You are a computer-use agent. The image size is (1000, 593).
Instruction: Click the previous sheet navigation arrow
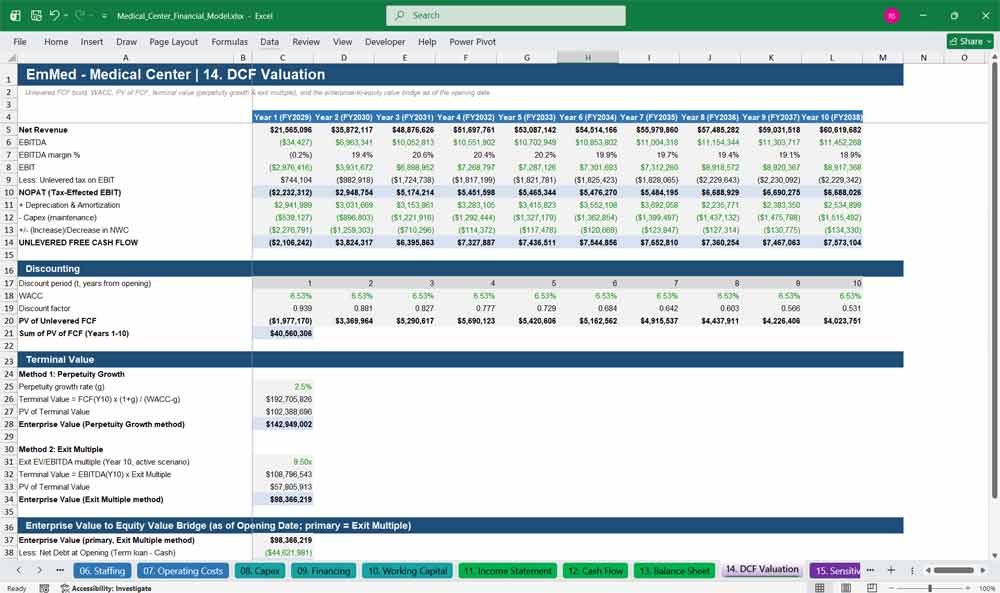(x=18, y=570)
